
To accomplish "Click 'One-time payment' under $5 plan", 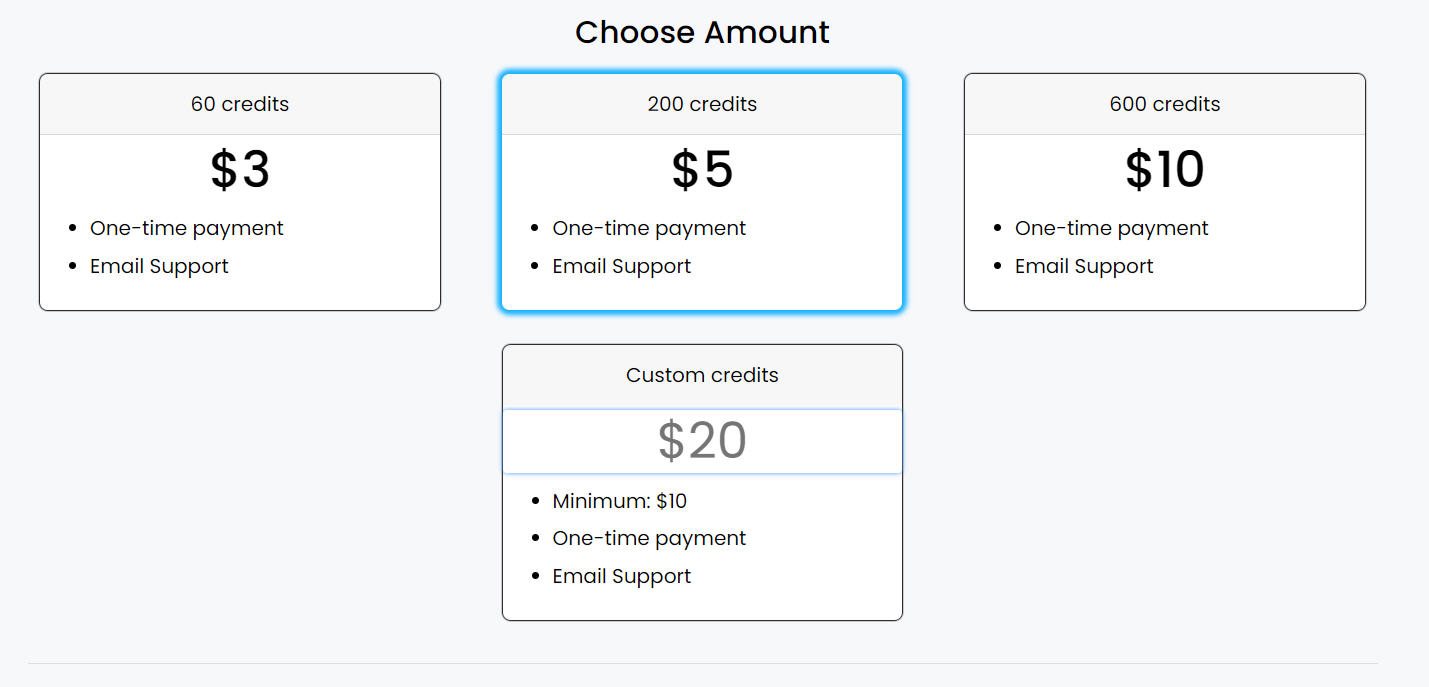I will tap(649, 228).
